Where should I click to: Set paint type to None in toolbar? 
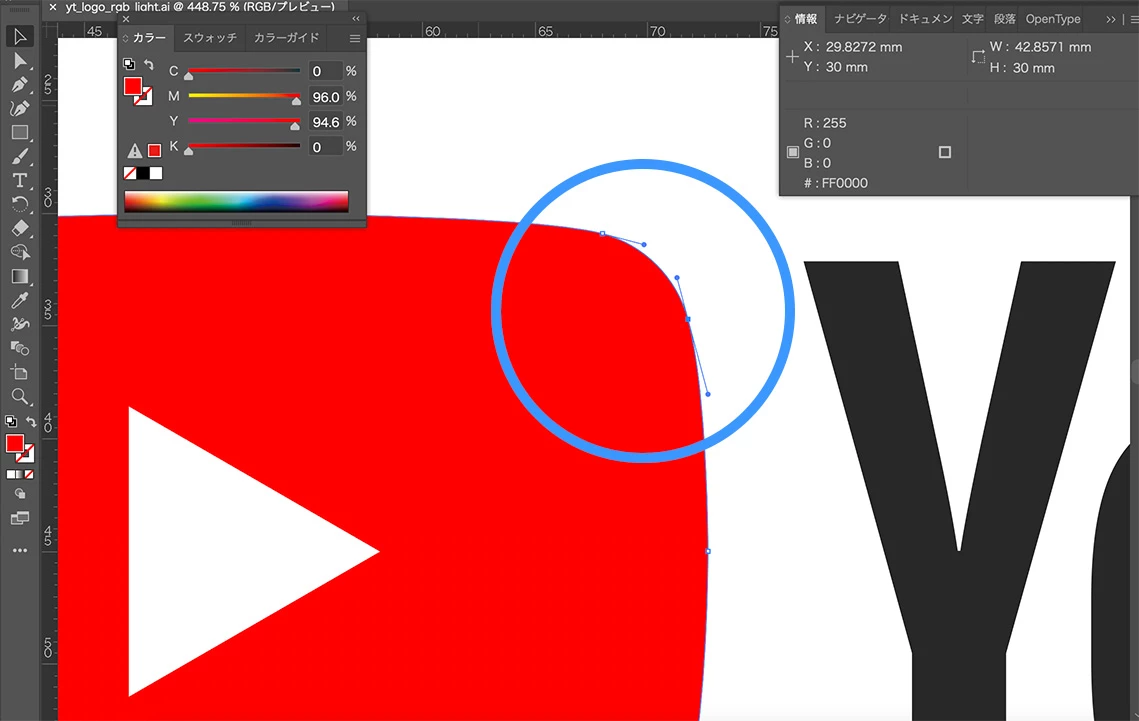tap(29, 474)
